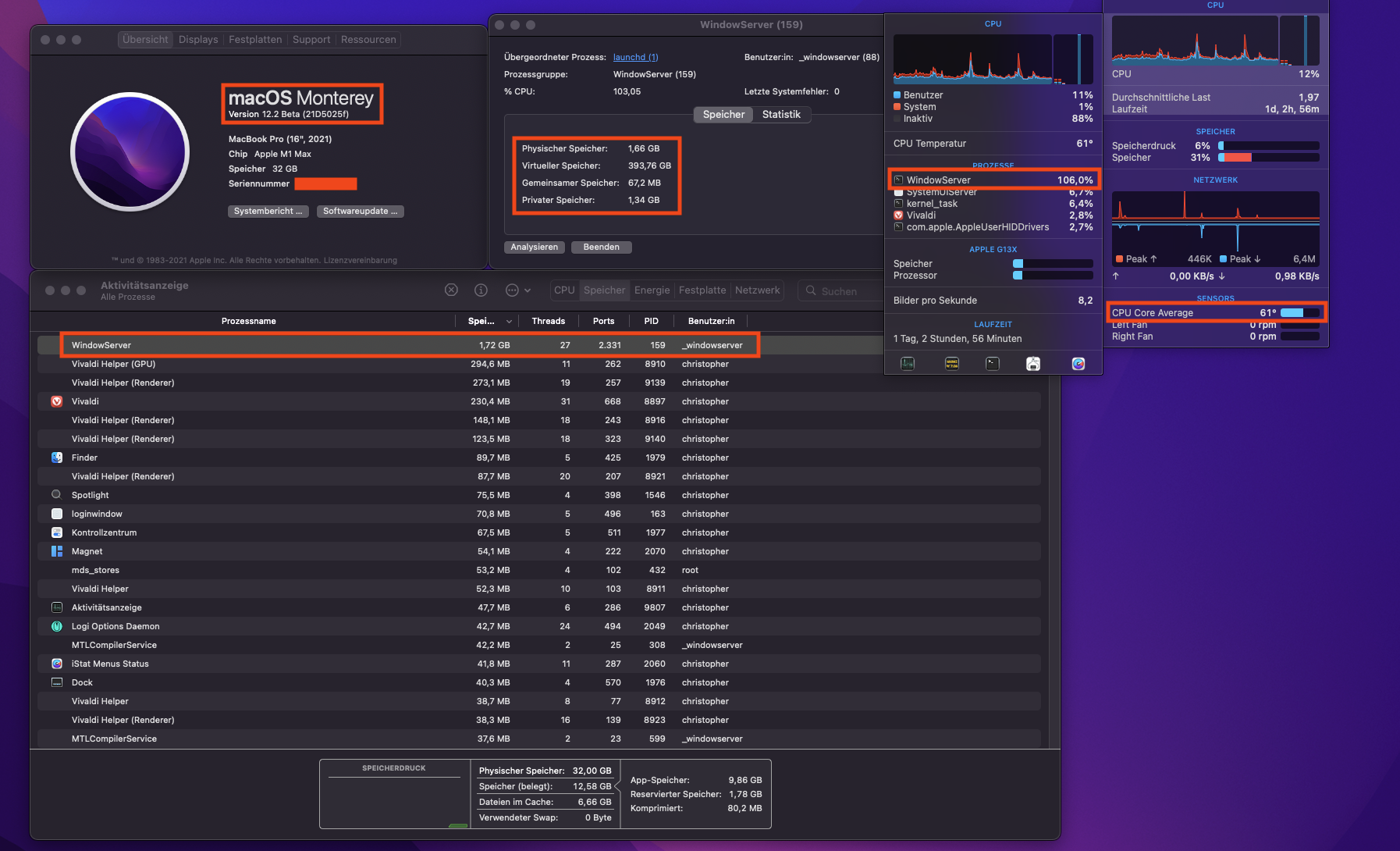Click the Vivaldi icon in the Aktivitätsanzeige process list
This screenshot has width=1400, height=851.
coord(57,401)
